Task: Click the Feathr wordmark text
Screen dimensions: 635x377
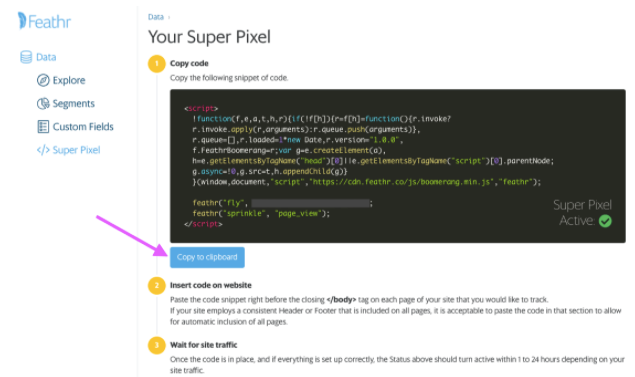Action: click(49, 21)
